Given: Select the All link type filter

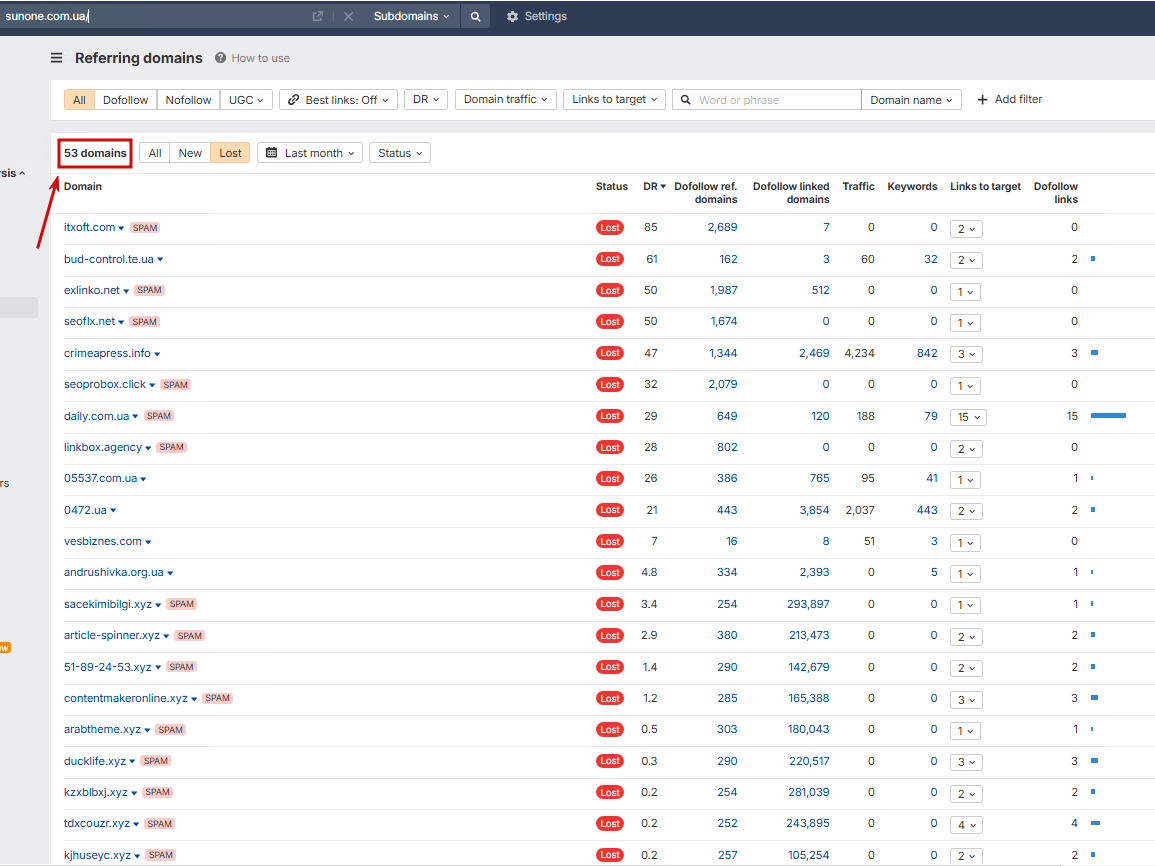Looking at the screenshot, I should [80, 99].
